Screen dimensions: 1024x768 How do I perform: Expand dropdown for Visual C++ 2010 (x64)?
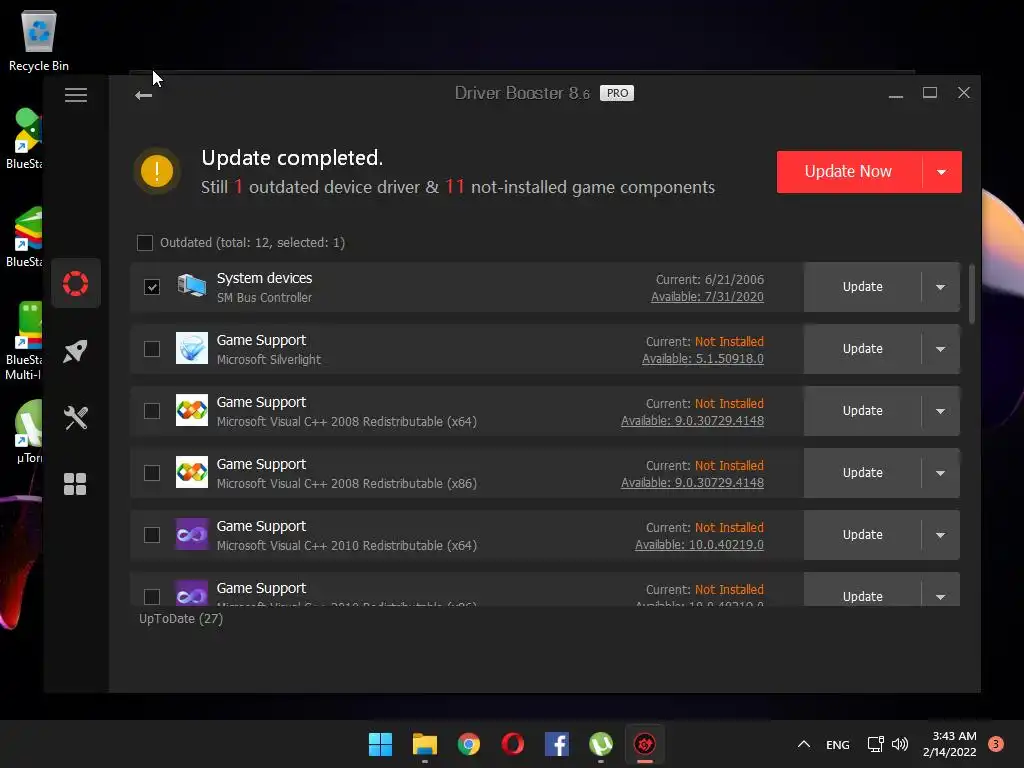(x=940, y=535)
